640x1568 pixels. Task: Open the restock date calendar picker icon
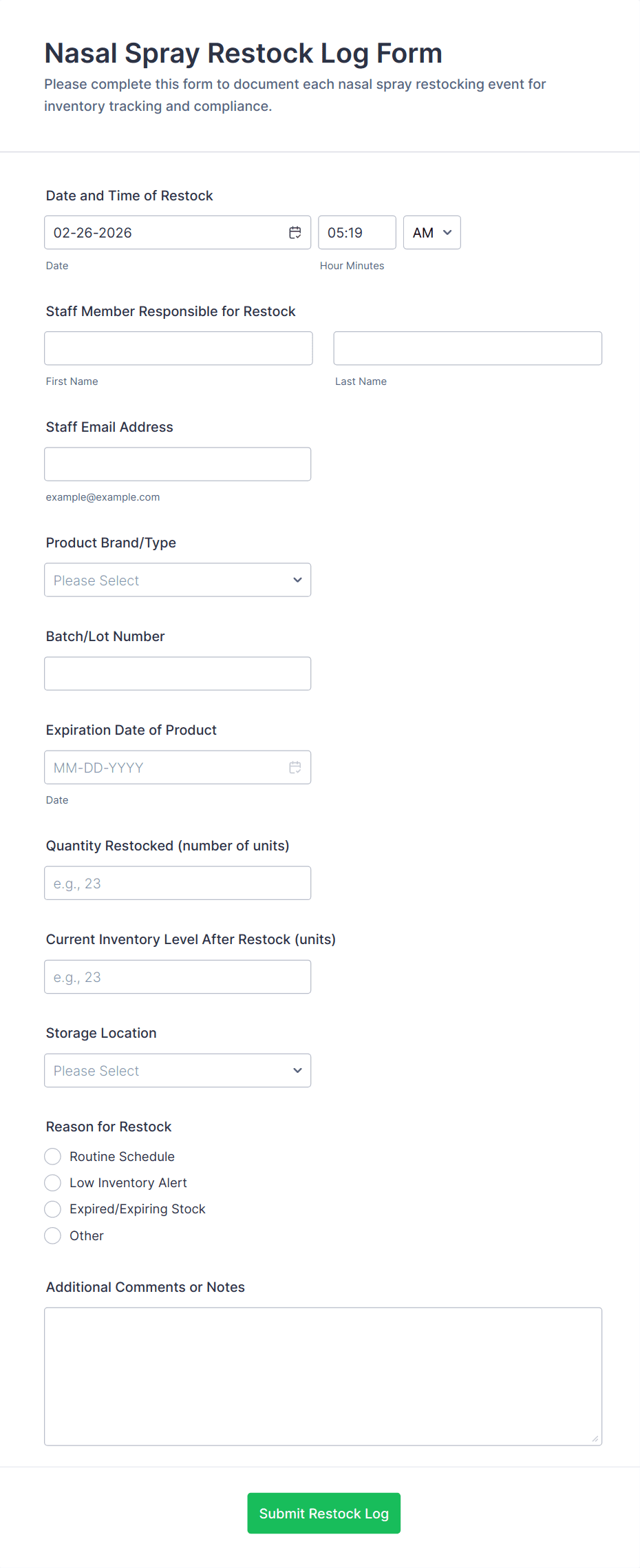click(x=295, y=233)
